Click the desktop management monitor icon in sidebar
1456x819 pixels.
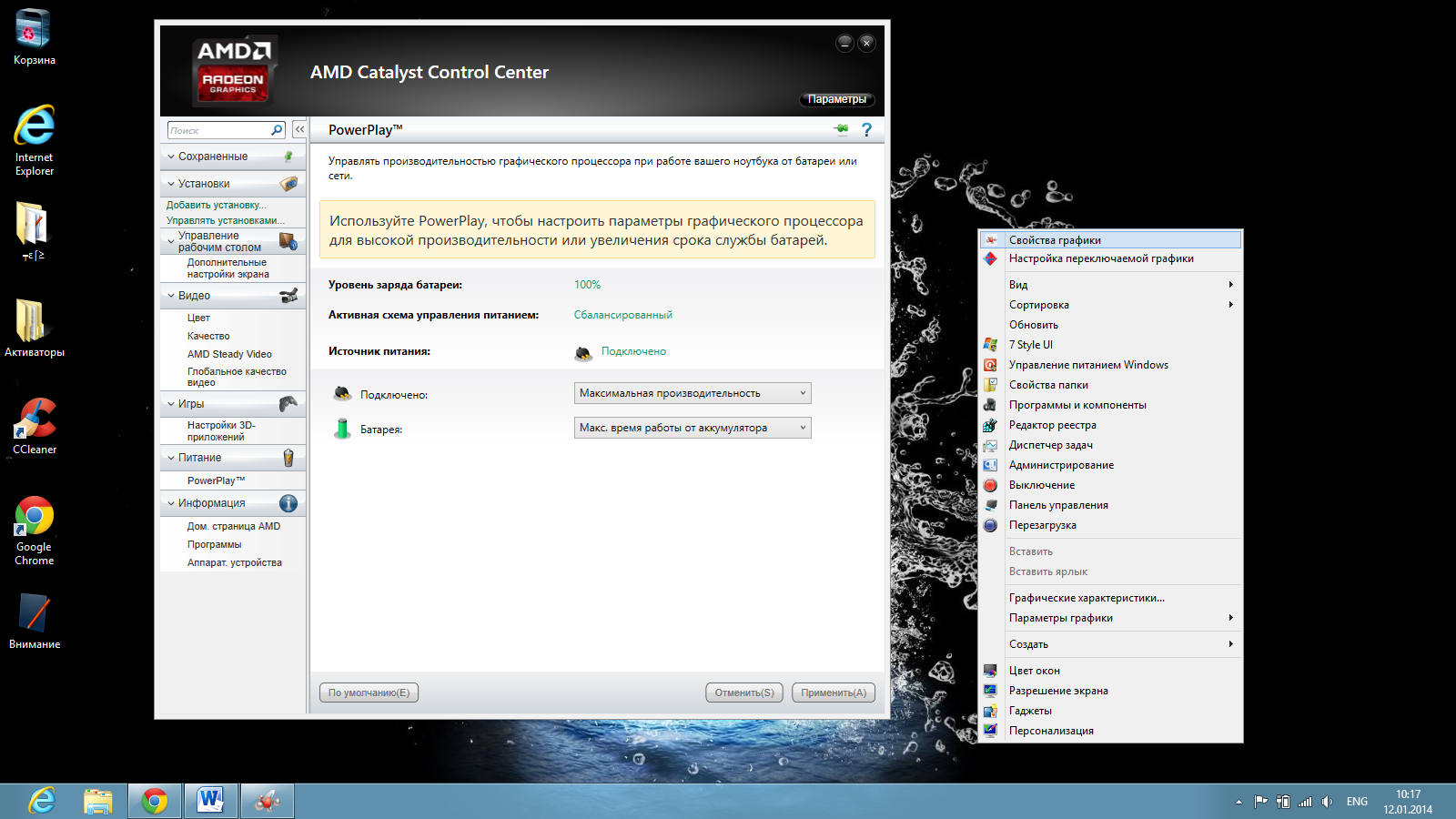[288, 241]
